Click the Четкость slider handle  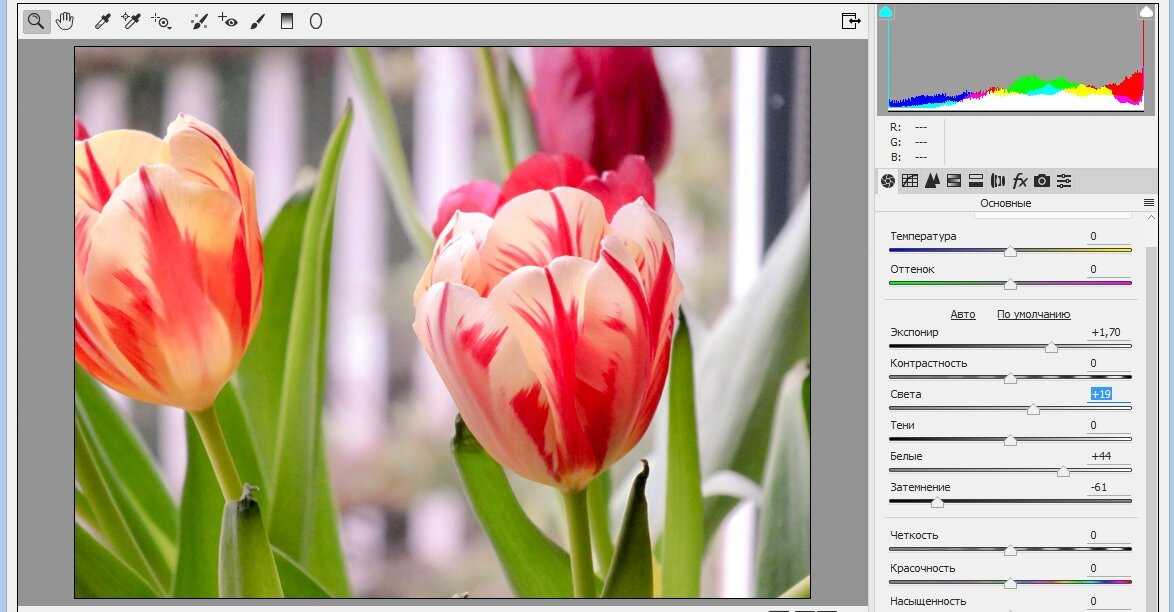[1010, 551]
